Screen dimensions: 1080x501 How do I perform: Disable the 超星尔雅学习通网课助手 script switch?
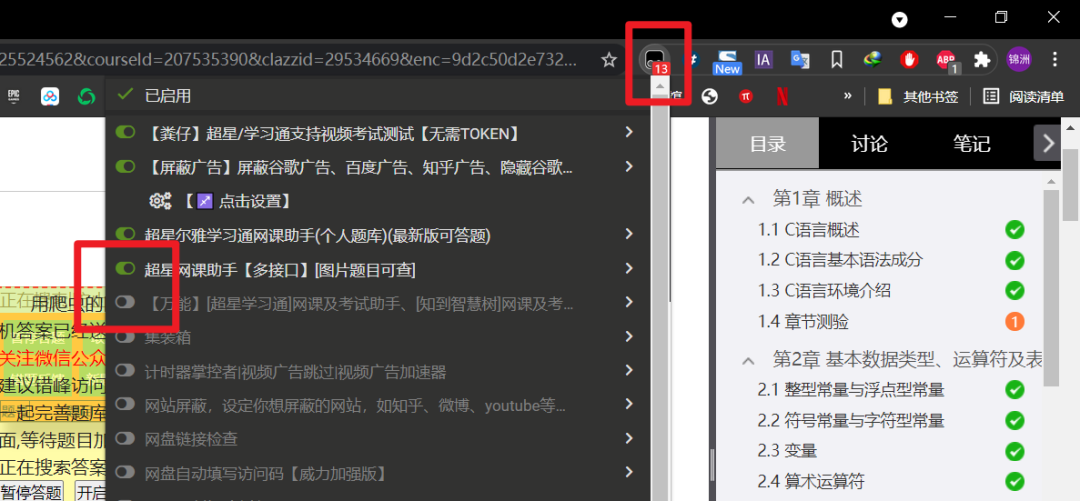pos(125,234)
